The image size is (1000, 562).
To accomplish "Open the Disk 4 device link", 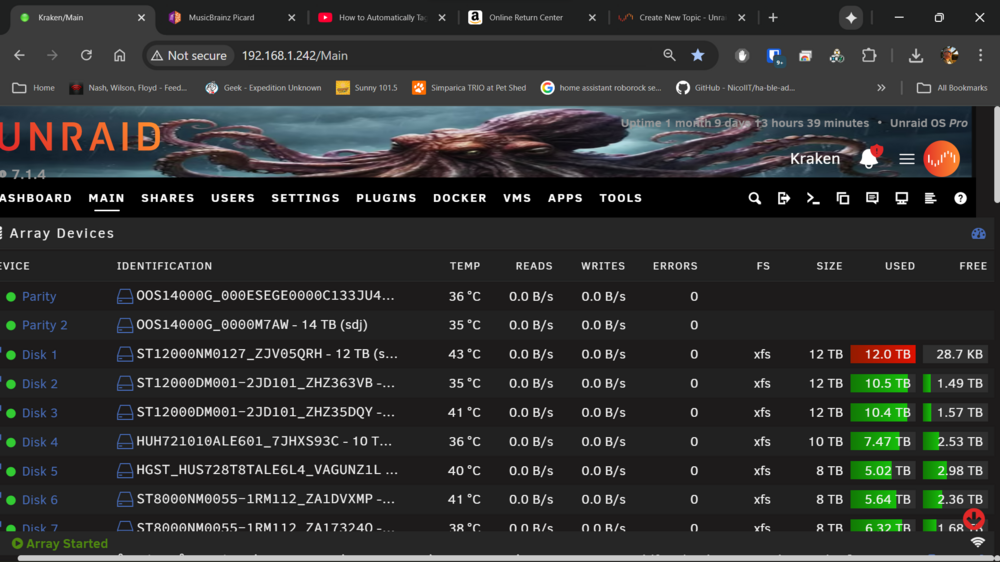I will coord(40,442).
